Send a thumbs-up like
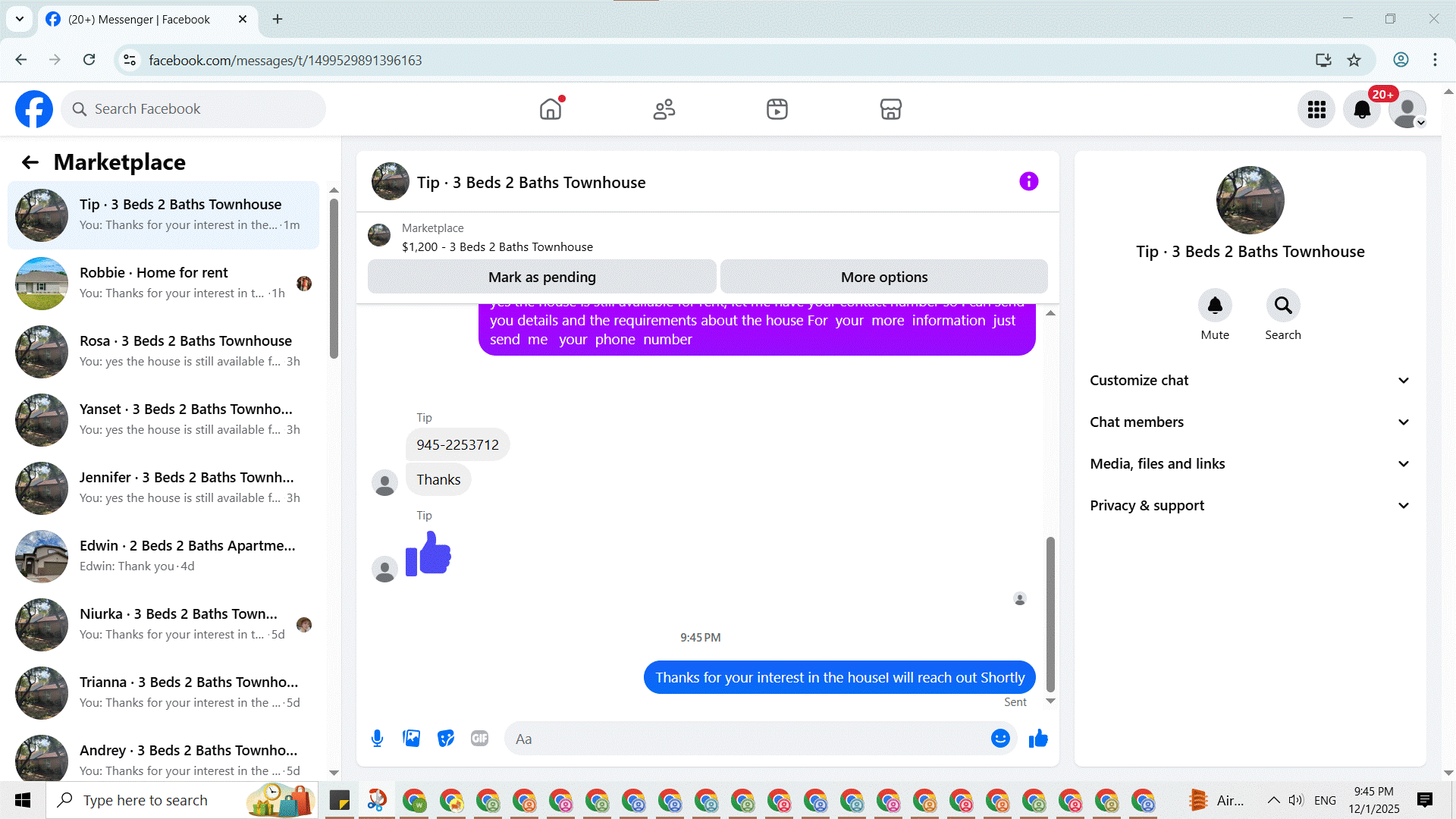The image size is (1456, 819). point(1038,739)
